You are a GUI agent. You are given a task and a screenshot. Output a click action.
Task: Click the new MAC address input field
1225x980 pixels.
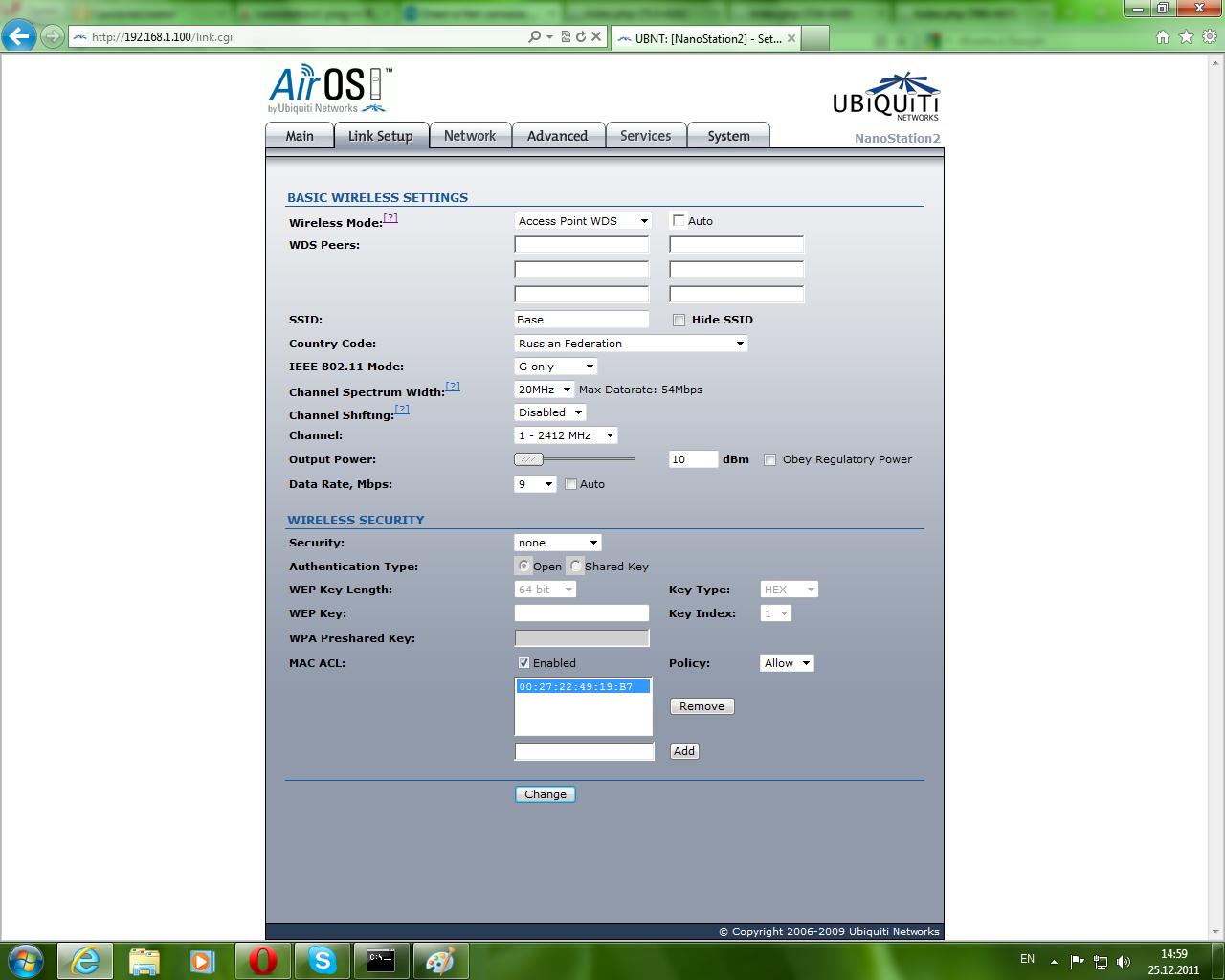[x=585, y=751]
